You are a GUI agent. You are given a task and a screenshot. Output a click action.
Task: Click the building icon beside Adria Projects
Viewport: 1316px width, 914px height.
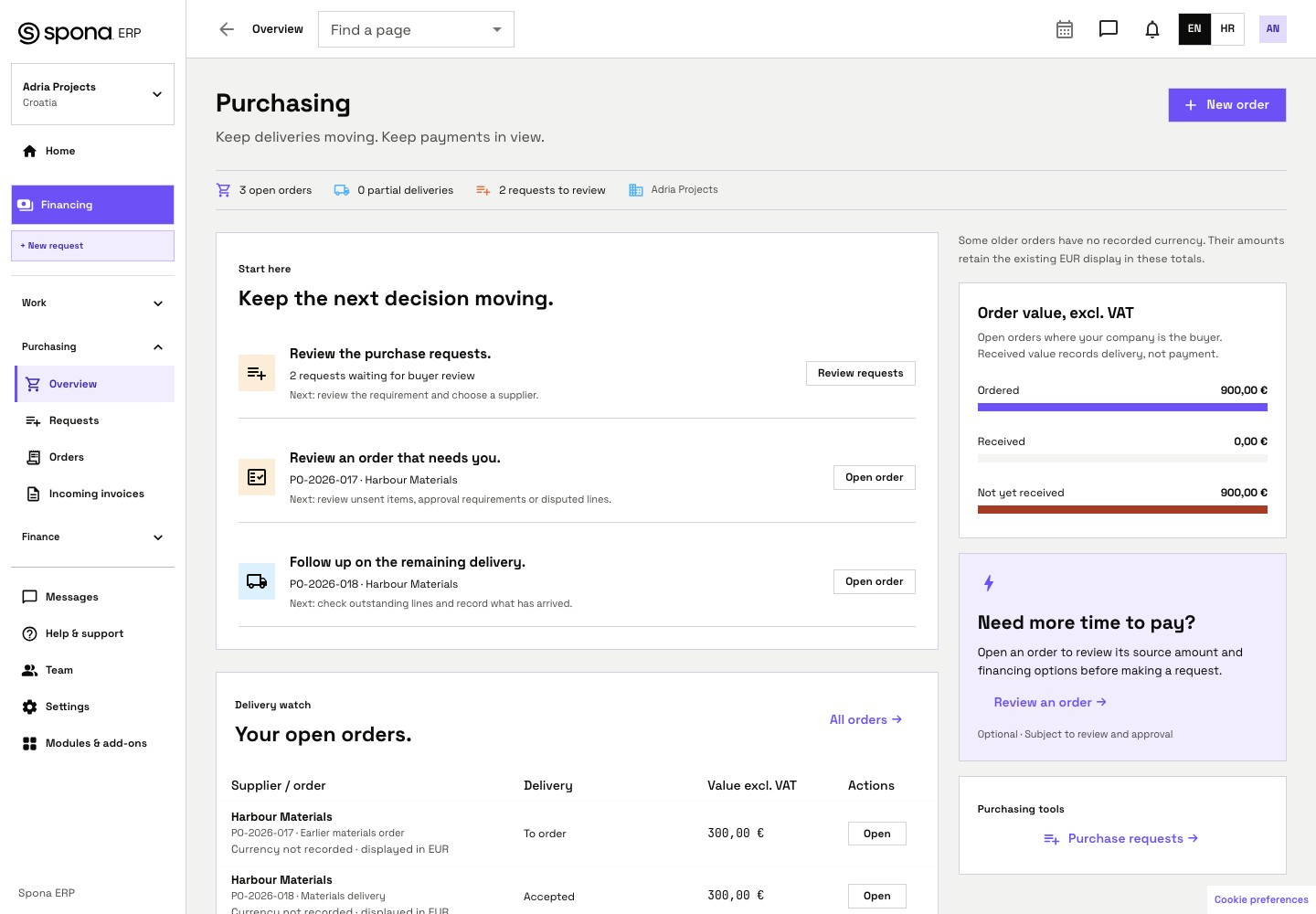point(636,190)
